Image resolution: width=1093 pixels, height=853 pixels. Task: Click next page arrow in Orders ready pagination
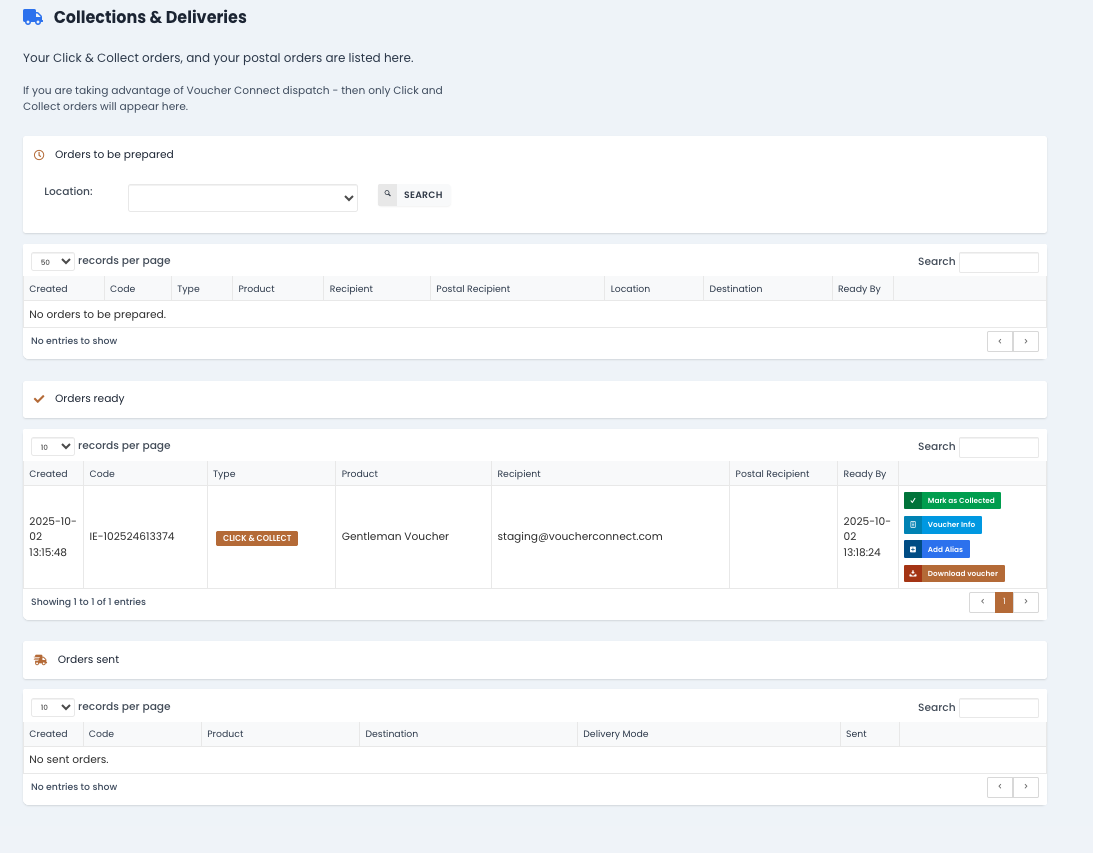click(x=1026, y=602)
